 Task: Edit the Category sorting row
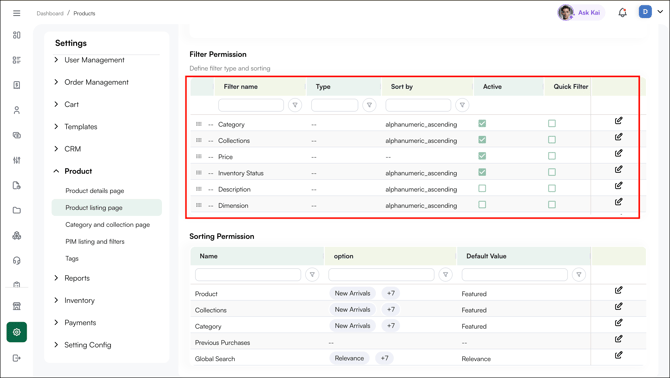(x=618, y=323)
